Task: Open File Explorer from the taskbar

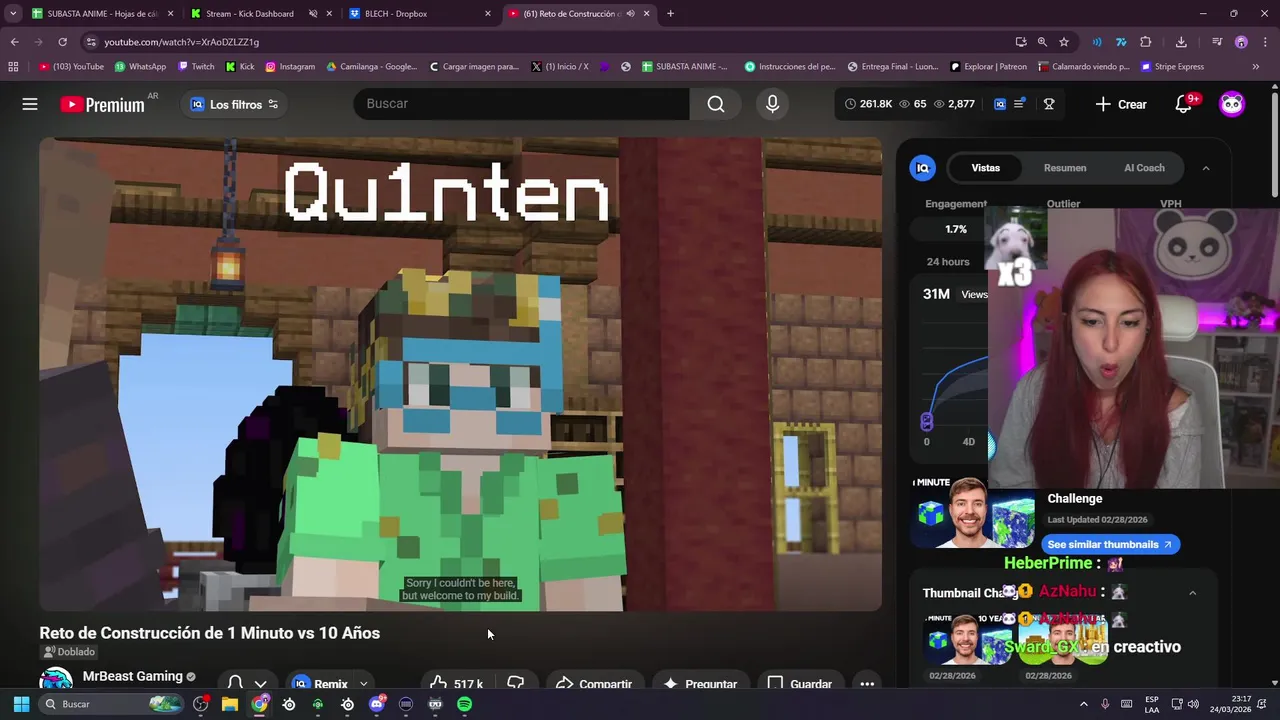Action: pyautogui.click(x=230, y=704)
